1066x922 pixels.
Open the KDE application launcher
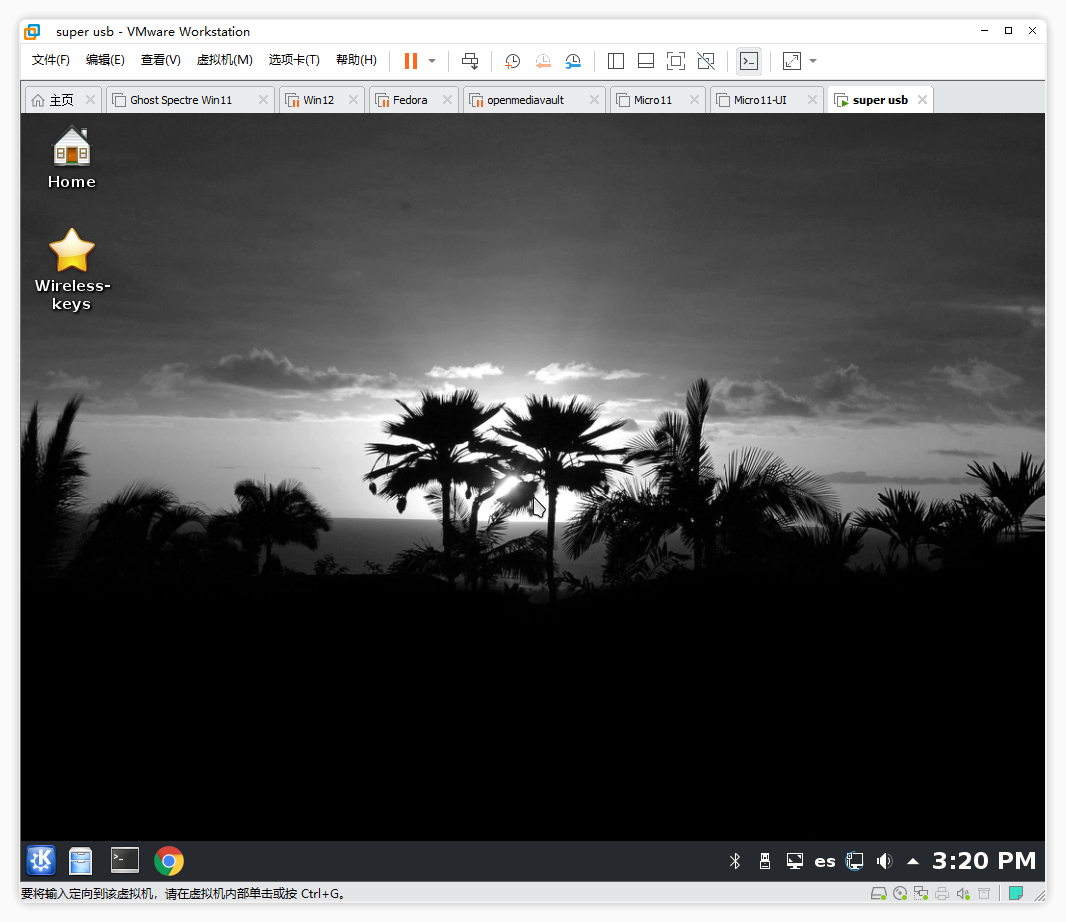tap(41, 860)
